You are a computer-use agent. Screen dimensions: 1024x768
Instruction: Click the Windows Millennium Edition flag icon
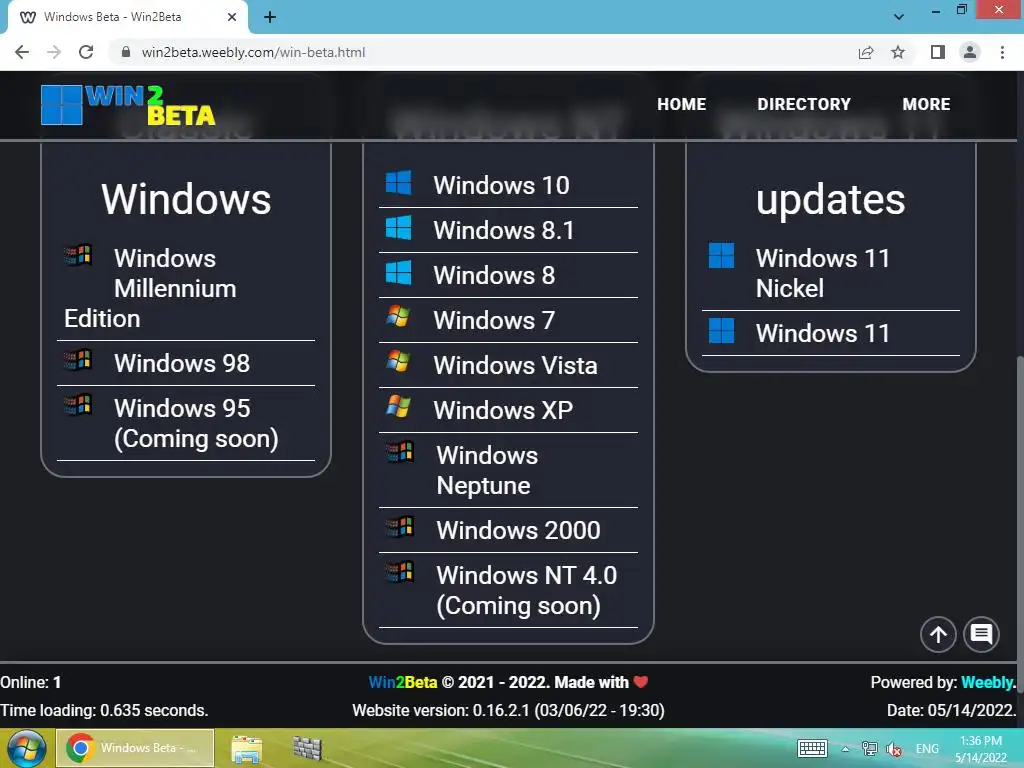[78, 255]
